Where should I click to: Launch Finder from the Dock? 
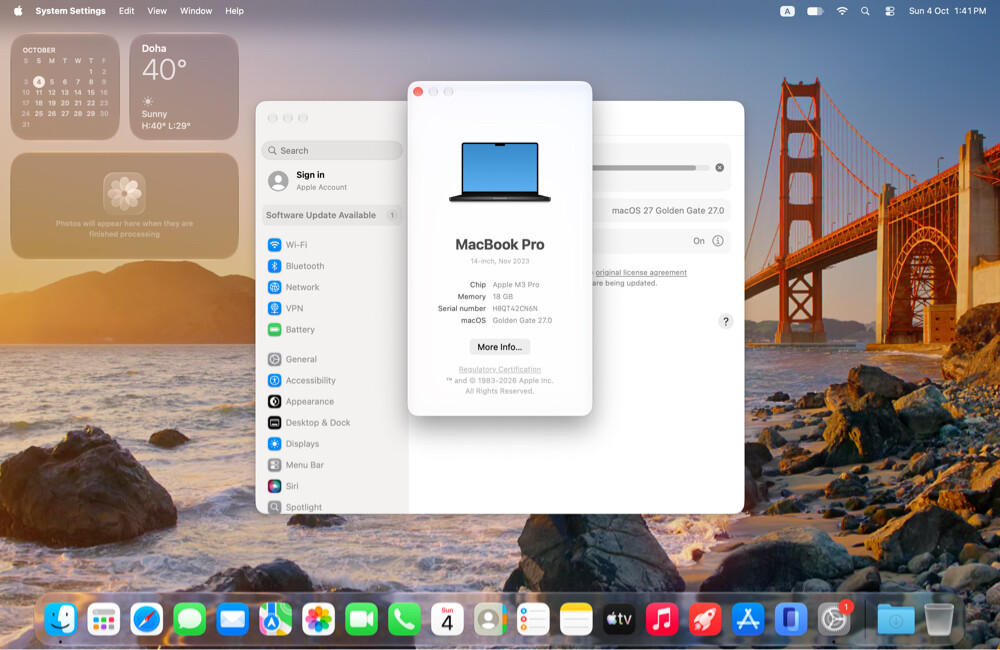click(61, 619)
